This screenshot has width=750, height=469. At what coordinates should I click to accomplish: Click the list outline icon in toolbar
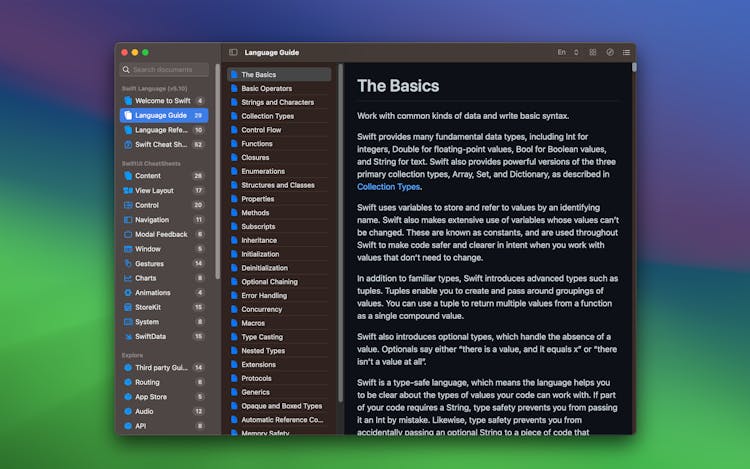tap(626, 52)
